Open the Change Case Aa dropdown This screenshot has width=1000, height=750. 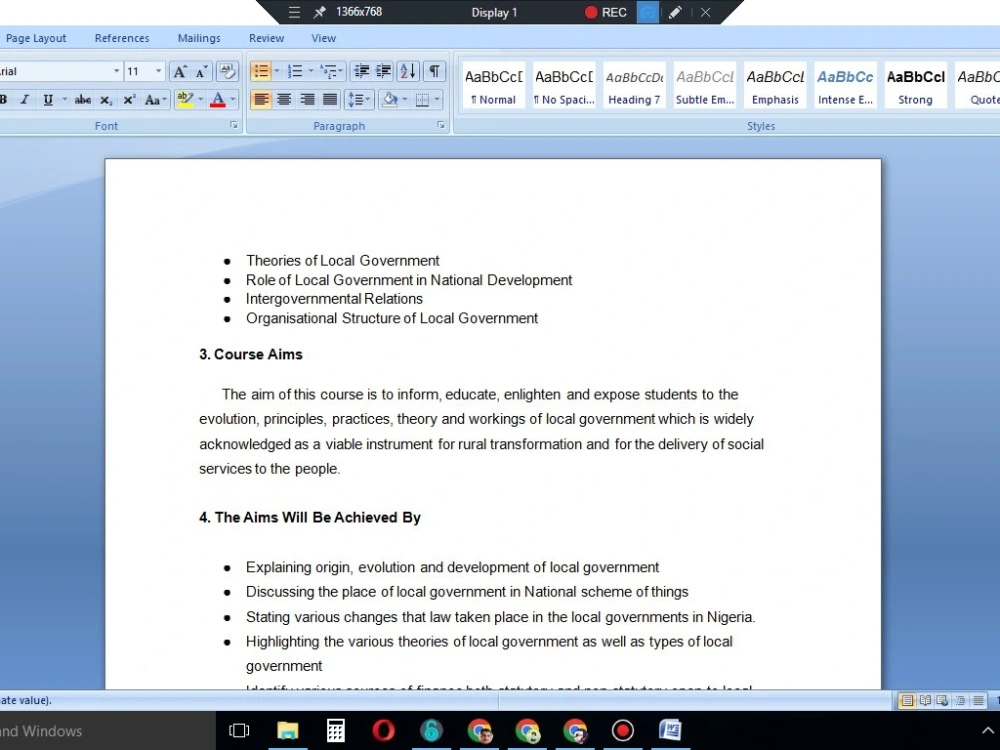[156, 99]
